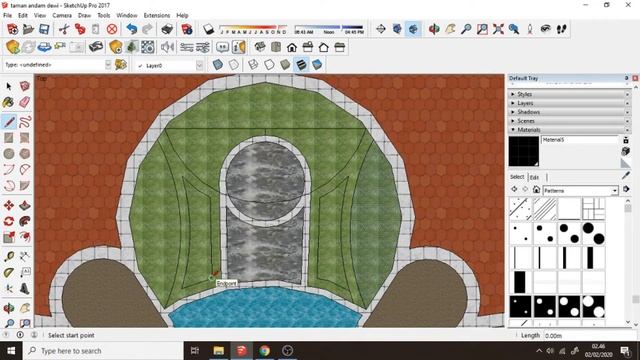Select the red Move tool
Screen dimensions: 640x360
tap(9, 205)
